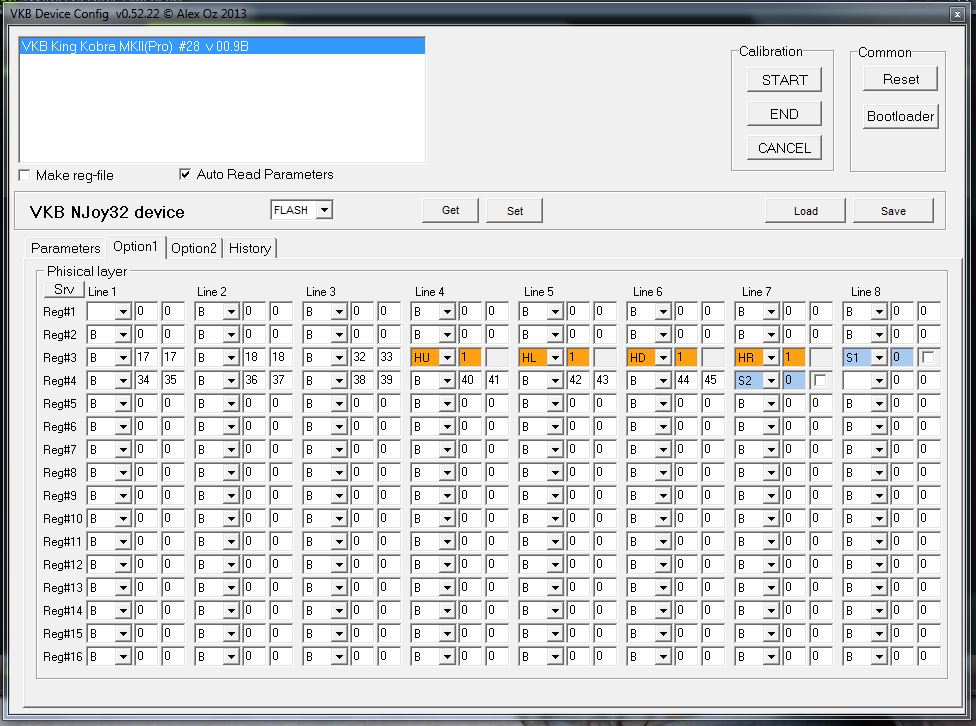The height and width of the screenshot is (726, 976).
Task: Uncheck Auto Read Parameters
Action: pos(185,174)
